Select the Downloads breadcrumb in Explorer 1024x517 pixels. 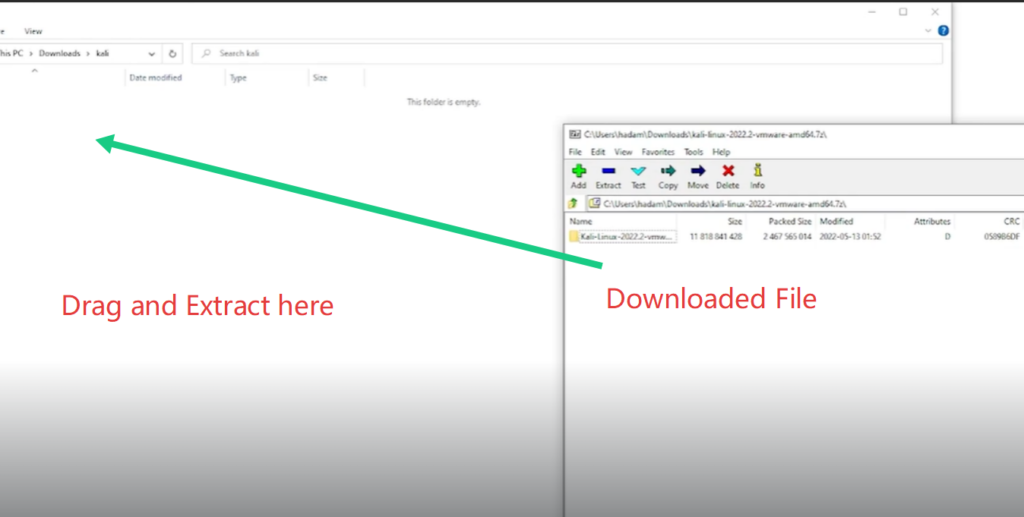pyautogui.click(x=59, y=54)
